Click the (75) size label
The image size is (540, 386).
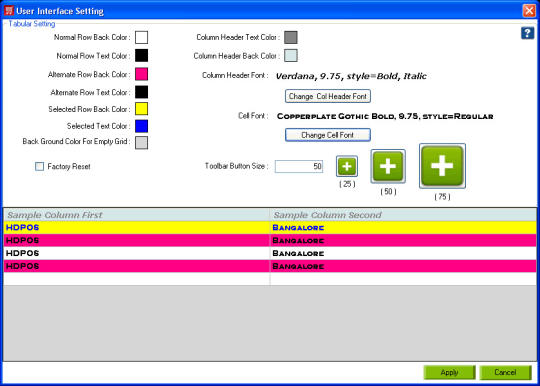pyautogui.click(x=442, y=197)
